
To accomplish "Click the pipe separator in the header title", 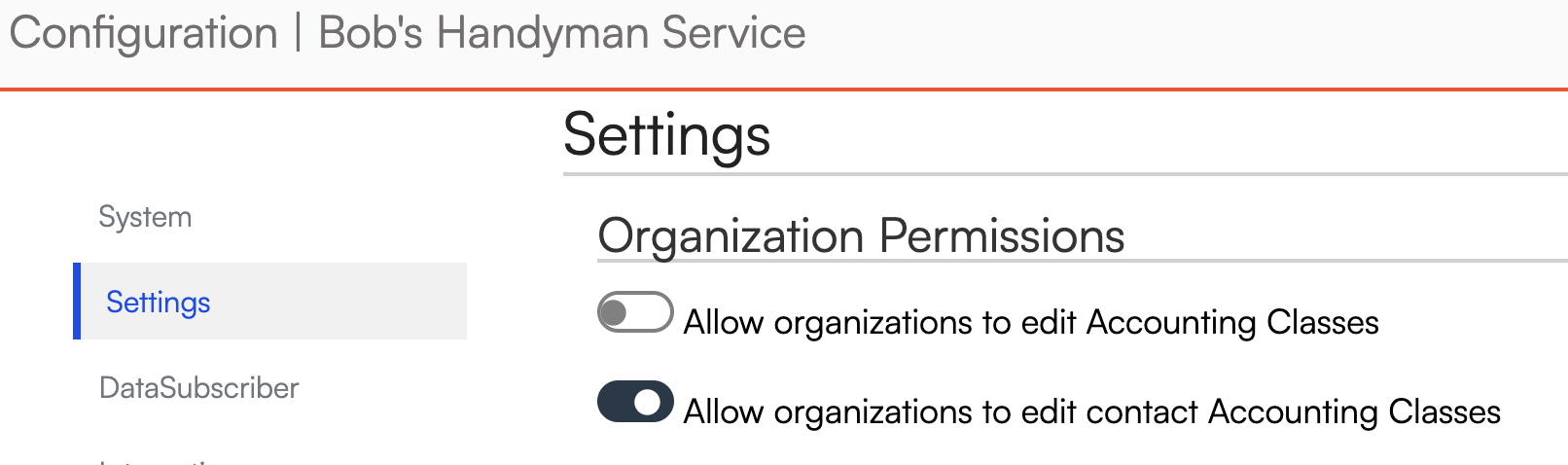I will pos(299,33).
